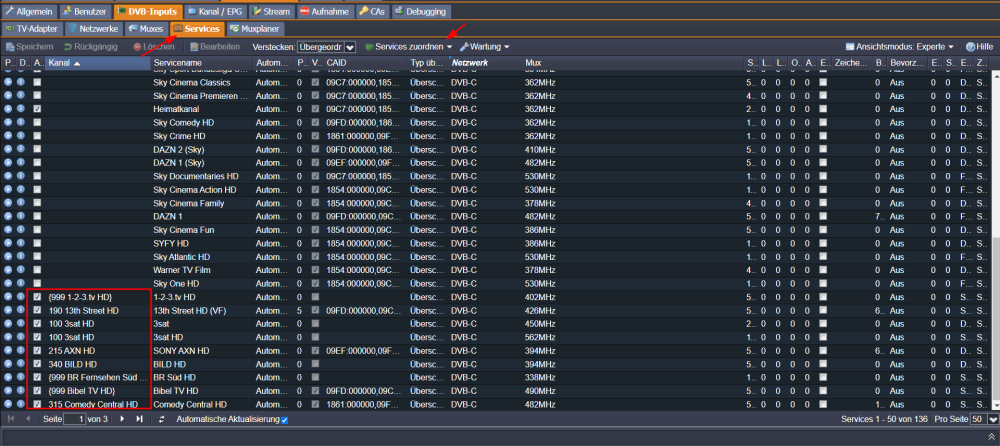Expand the Wartung dropdown
Viewport: 1000px width, 446px height.
(485, 47)
